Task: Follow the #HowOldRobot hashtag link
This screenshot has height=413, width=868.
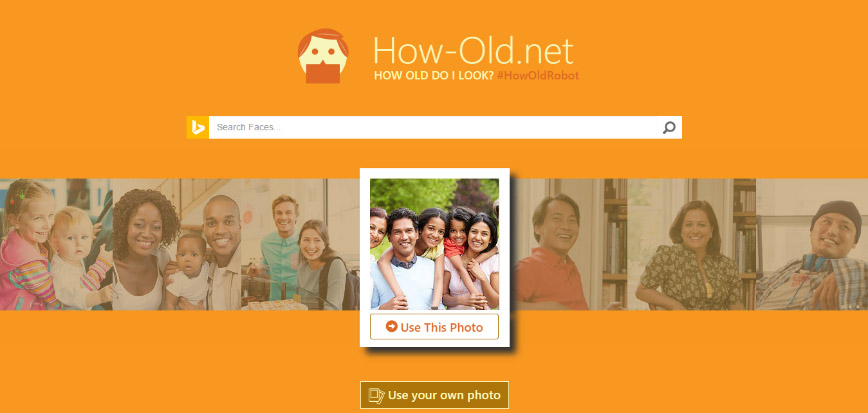Action: pyautogui.click(x=538, y=76)
